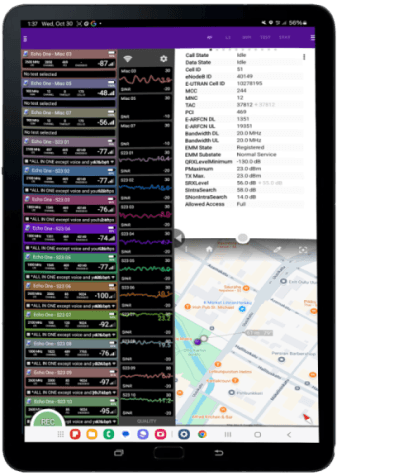The width and height of the screenshot is (394, 476).
Task: Tap the QUALITY label below the charts
Action: pyautogui.click(x=146, y=421)
